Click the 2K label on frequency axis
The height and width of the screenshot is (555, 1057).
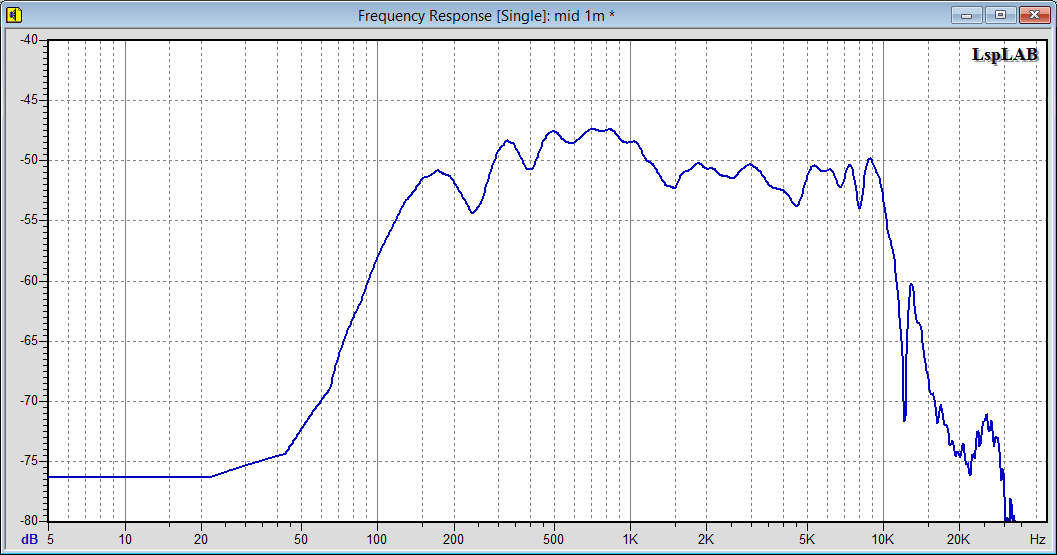pos(706,539)
